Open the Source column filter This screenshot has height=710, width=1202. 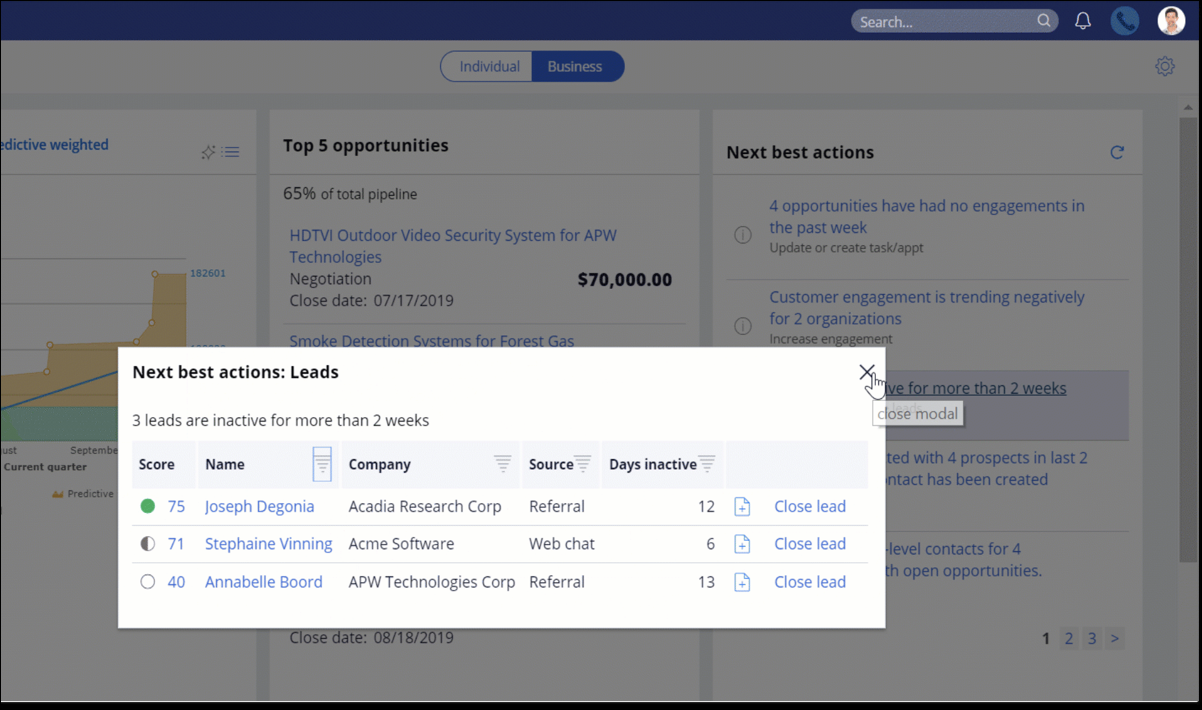pyautogui.click(x=583, y=464)
